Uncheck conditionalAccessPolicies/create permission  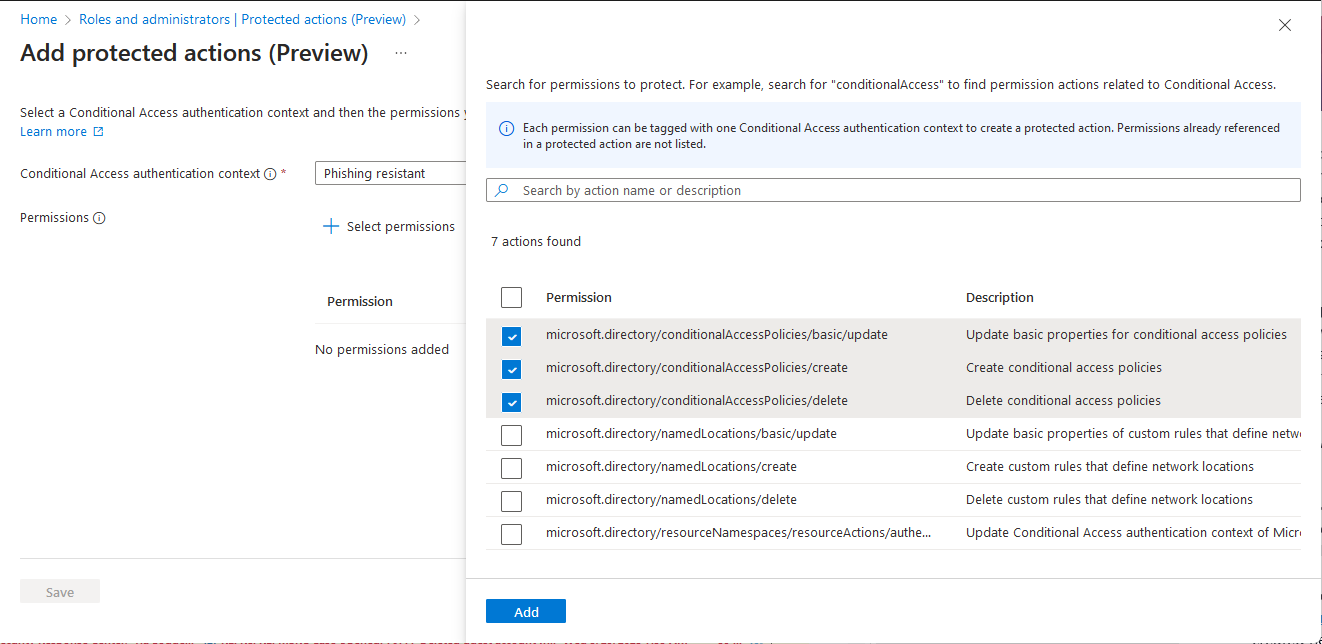511,369
